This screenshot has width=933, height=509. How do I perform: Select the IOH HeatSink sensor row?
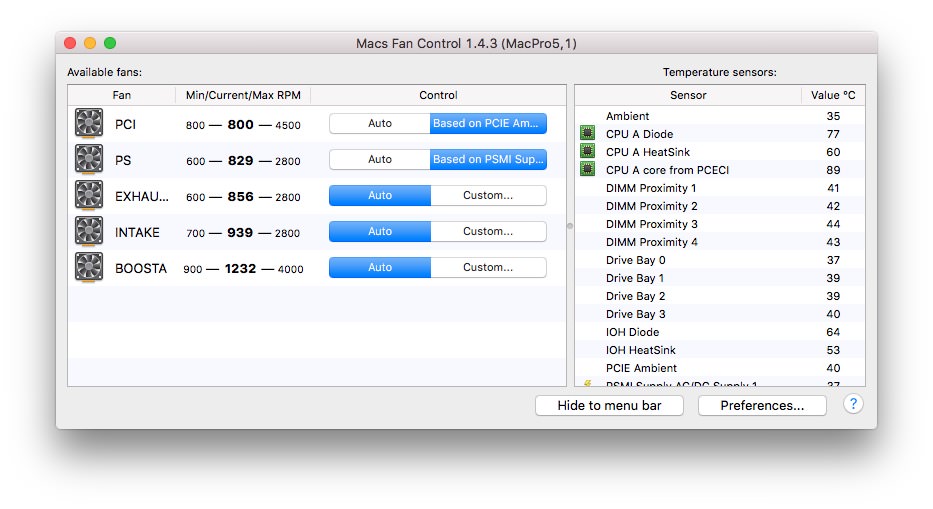click(720, 350)
